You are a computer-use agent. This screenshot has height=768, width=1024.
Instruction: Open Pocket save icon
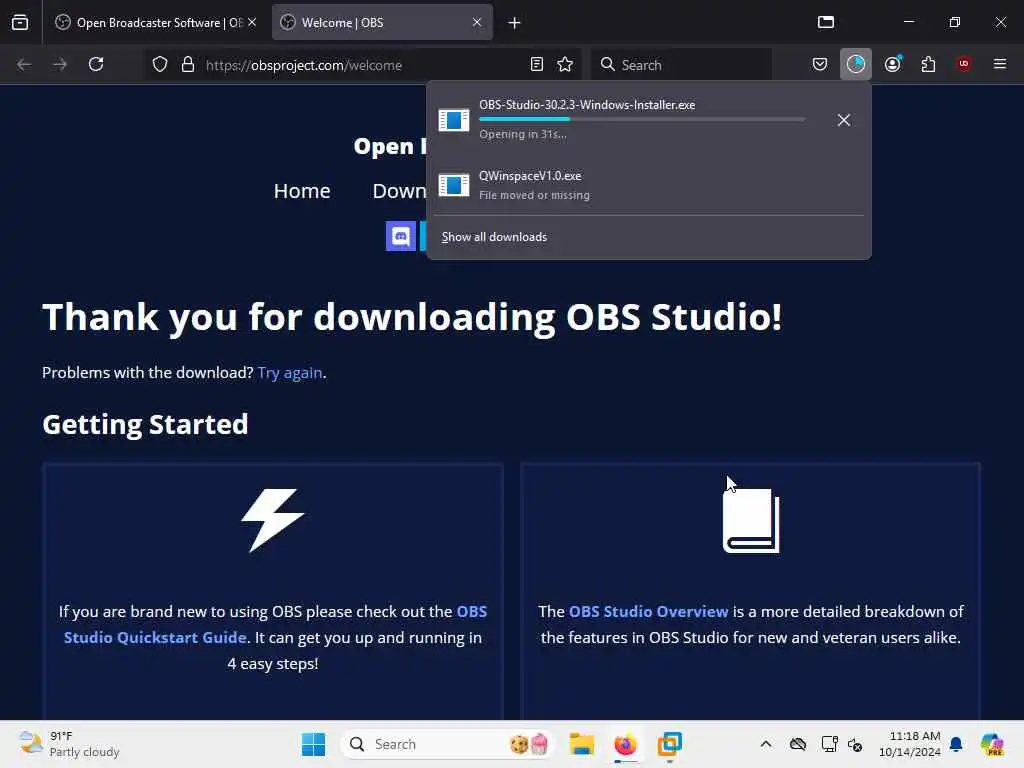820,64
